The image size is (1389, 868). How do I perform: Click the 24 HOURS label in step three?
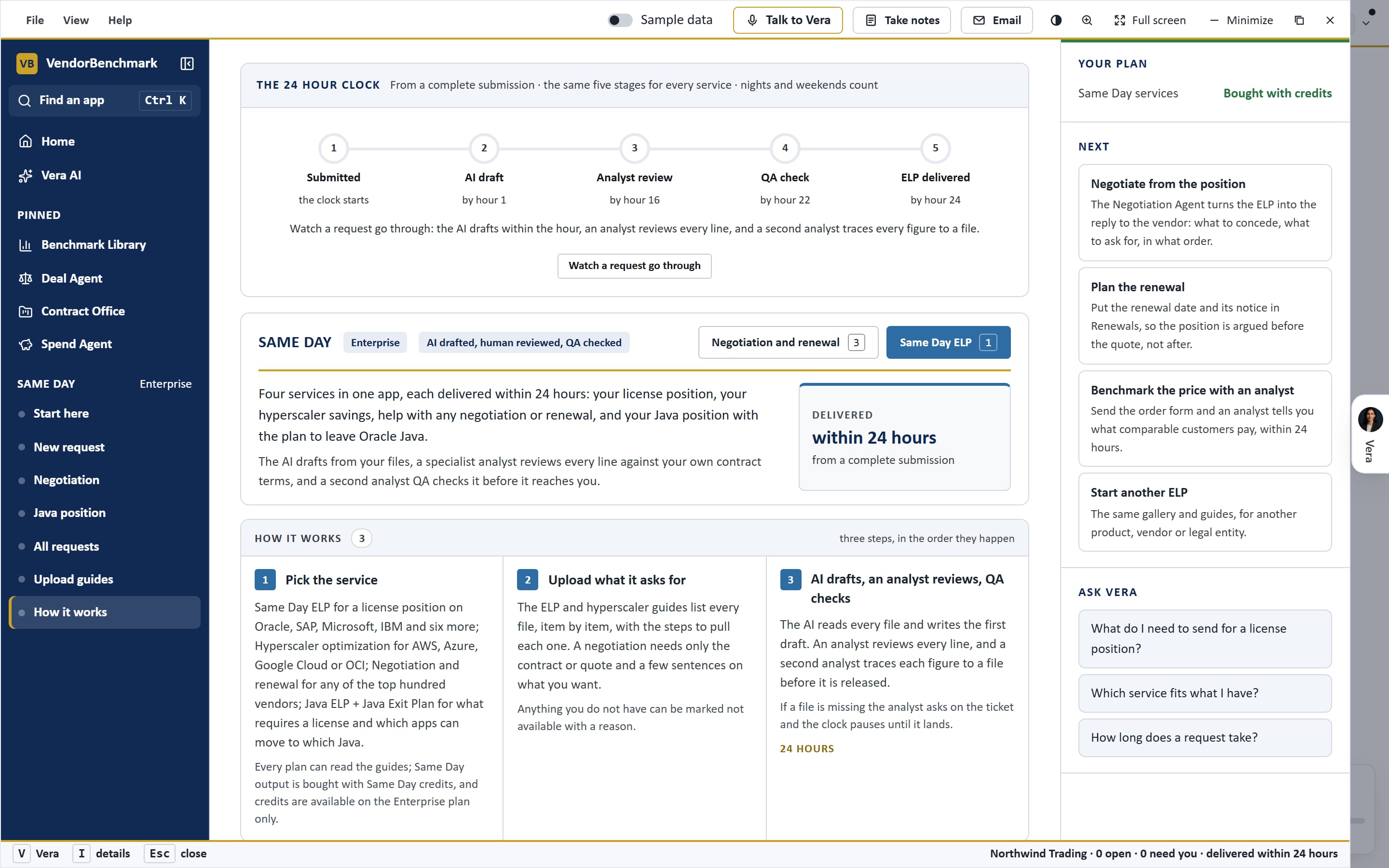point(806,748)
